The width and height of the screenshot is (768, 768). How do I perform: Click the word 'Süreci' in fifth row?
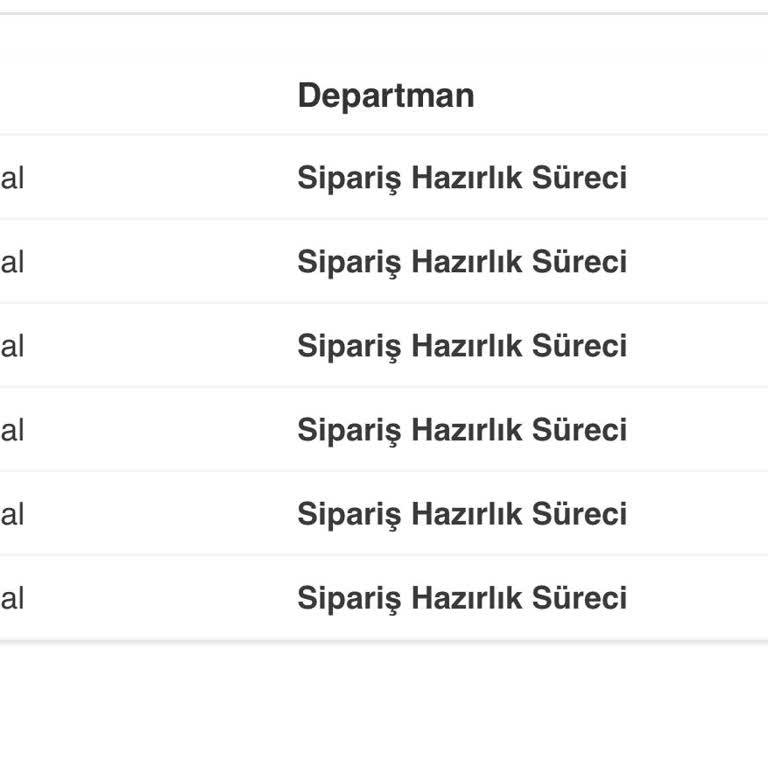pos(579,514)
